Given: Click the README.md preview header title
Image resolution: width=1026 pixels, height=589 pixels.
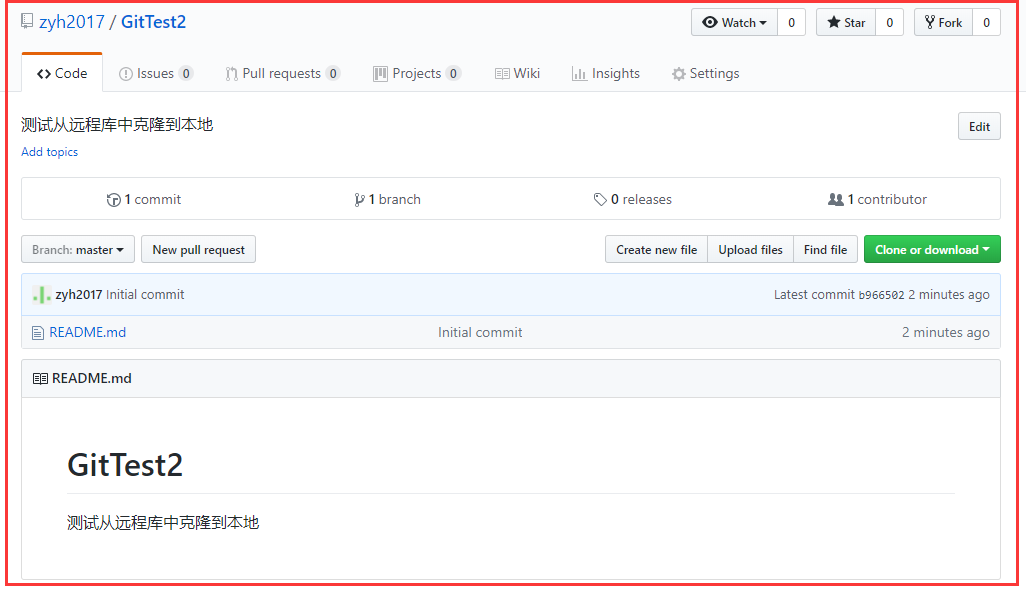Looking at the screenshot, I should point(92,378).
